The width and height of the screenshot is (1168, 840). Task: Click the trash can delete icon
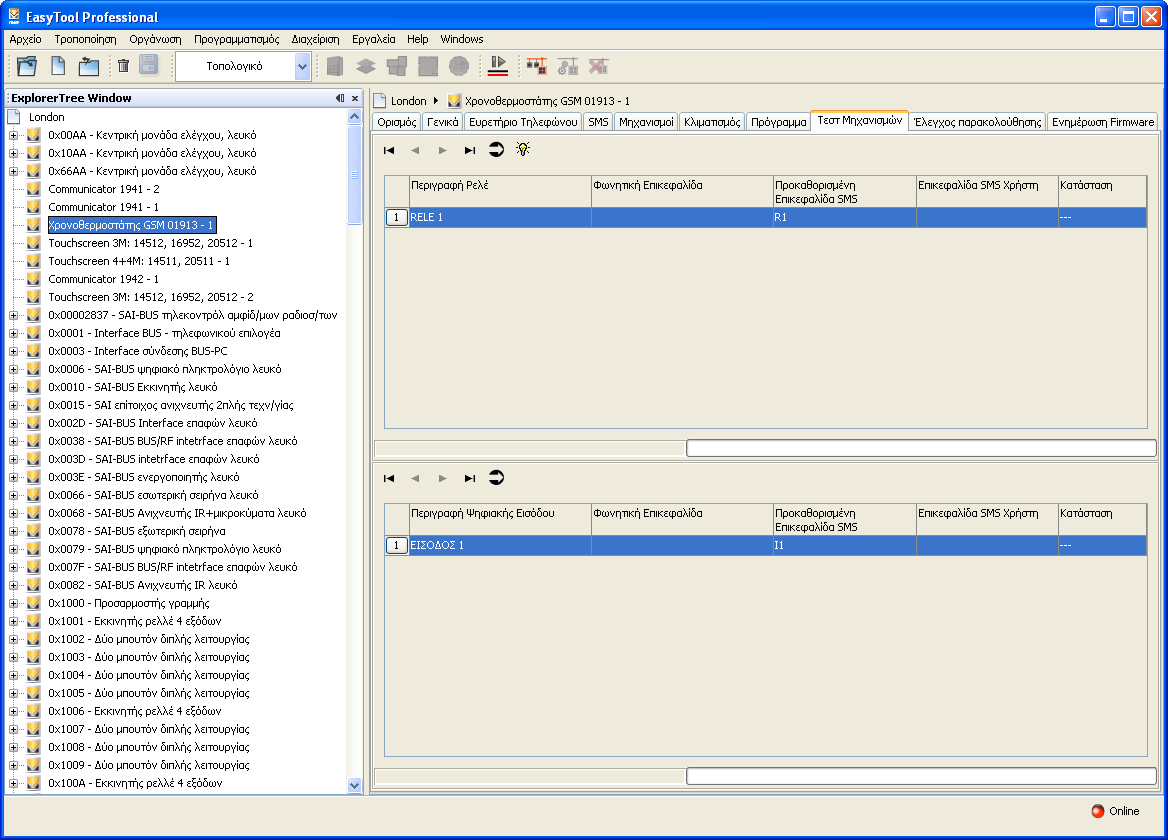124,66
